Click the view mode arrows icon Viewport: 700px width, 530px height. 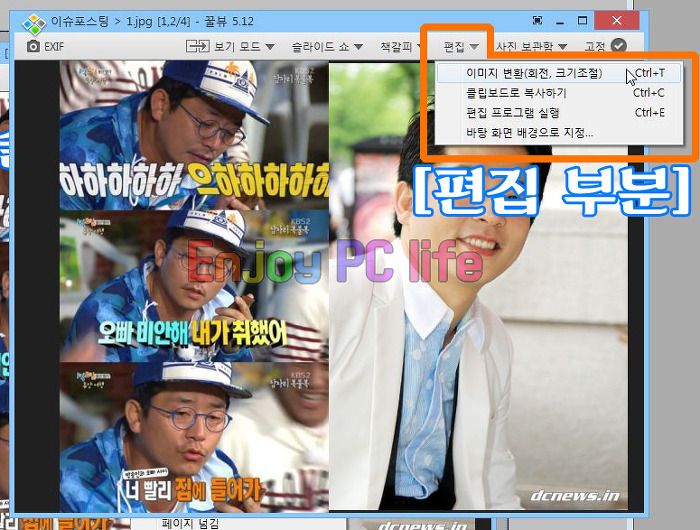(198, 46)
